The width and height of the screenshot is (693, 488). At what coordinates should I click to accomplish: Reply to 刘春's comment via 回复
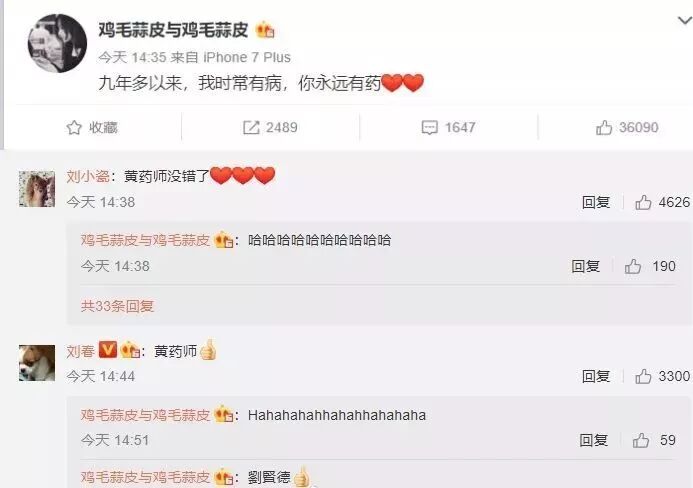596,377
